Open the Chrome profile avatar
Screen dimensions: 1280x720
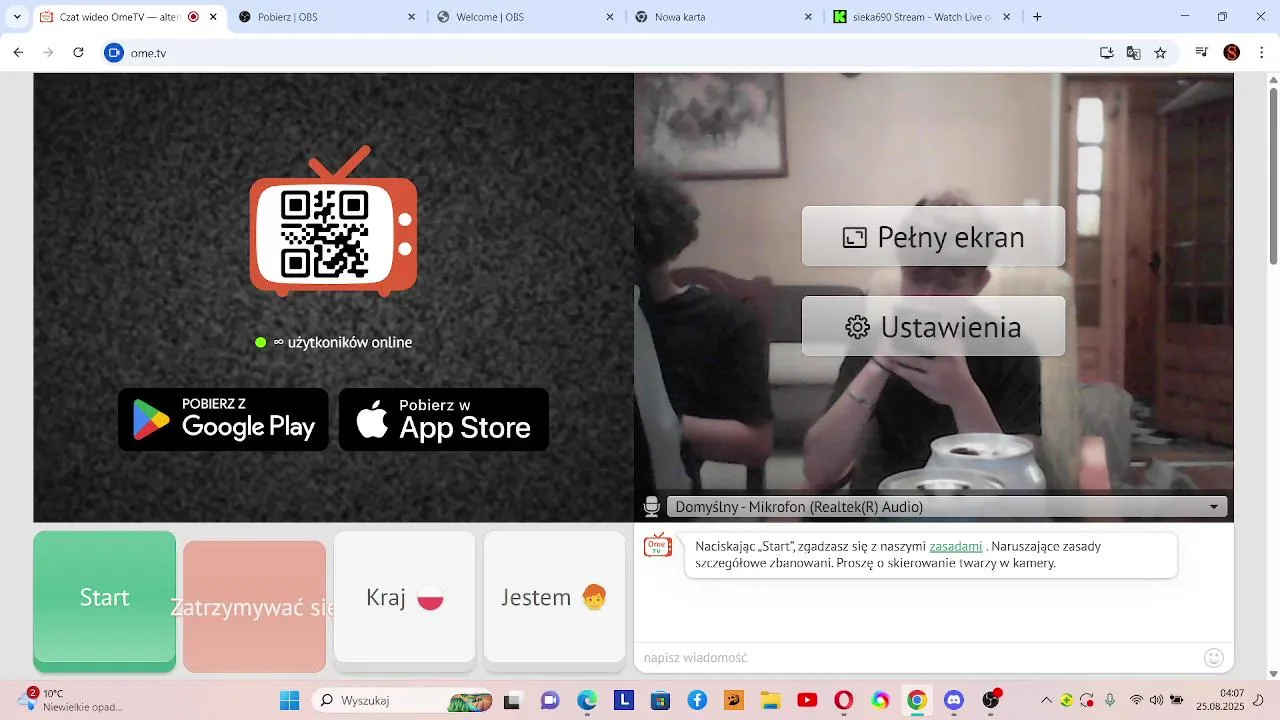pos(1232,53)
